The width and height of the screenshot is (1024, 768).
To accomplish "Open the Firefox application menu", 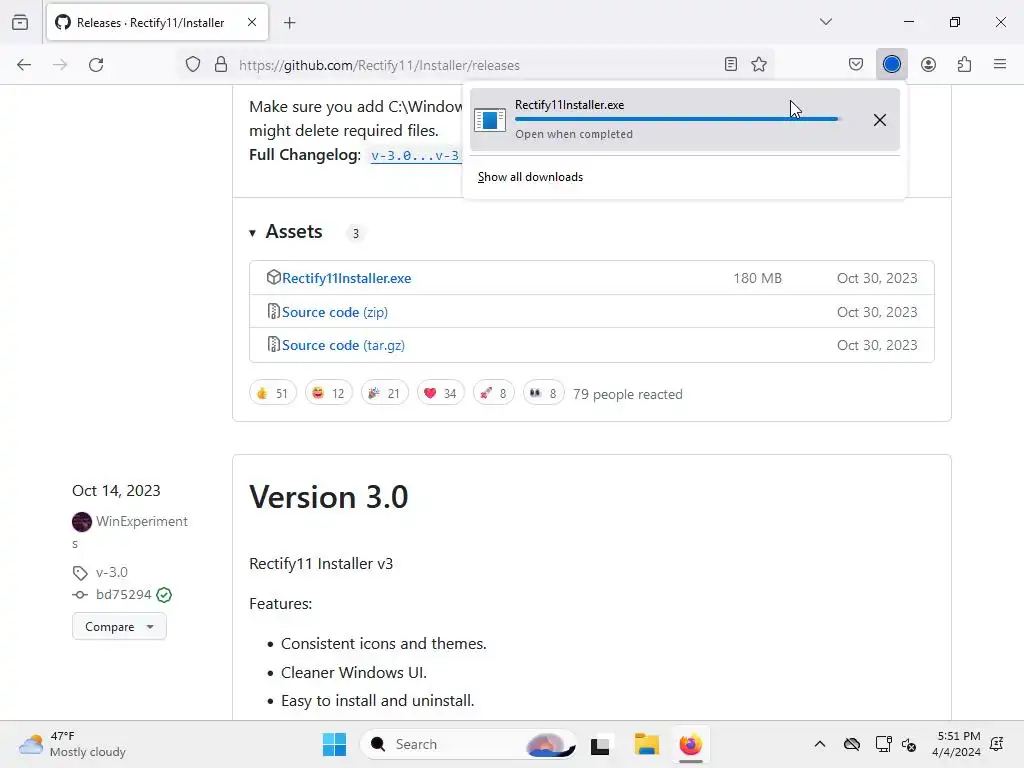I will click(x=1000, y=64).
